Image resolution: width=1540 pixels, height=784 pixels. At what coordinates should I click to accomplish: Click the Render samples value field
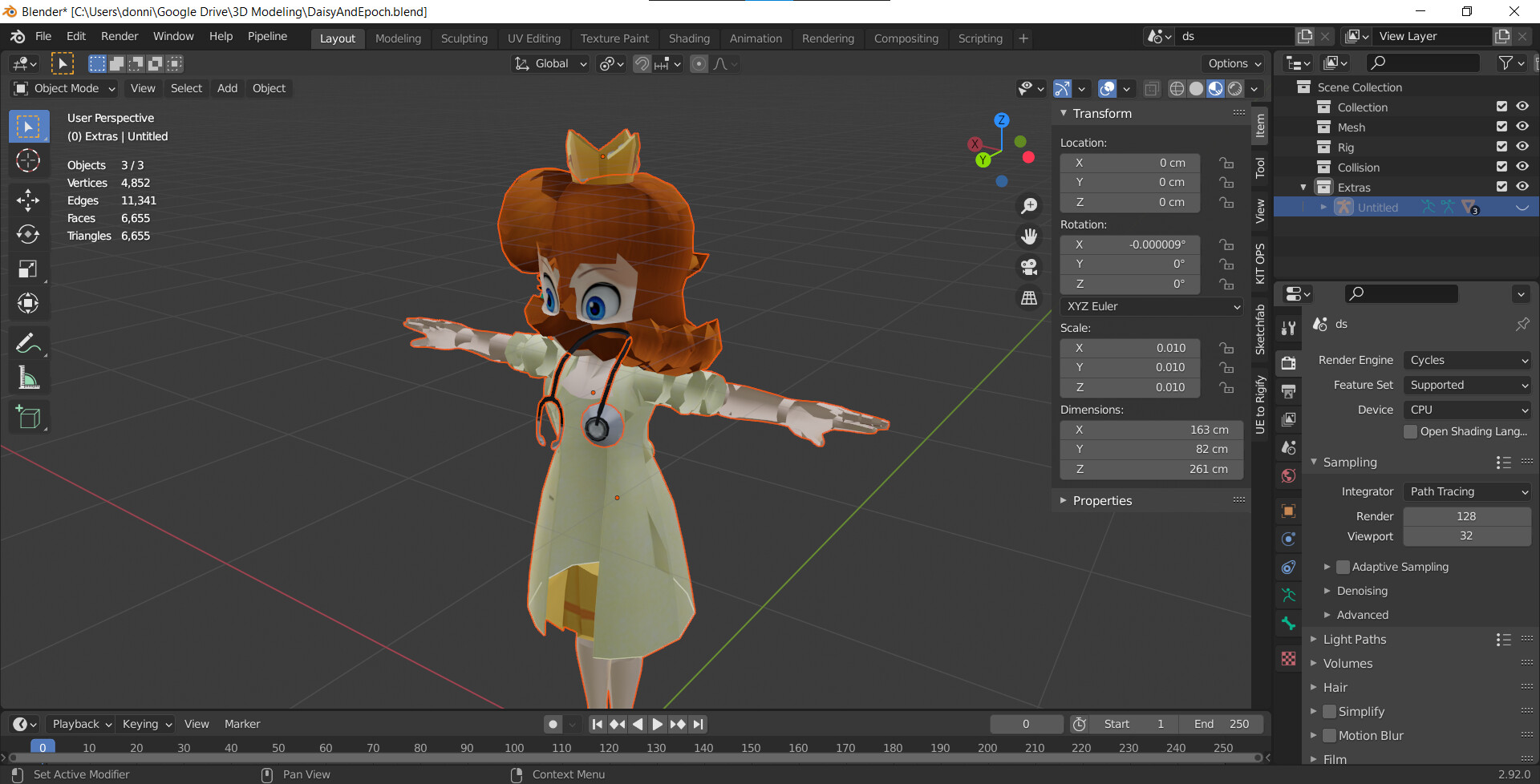click(x=1467, y=516)
